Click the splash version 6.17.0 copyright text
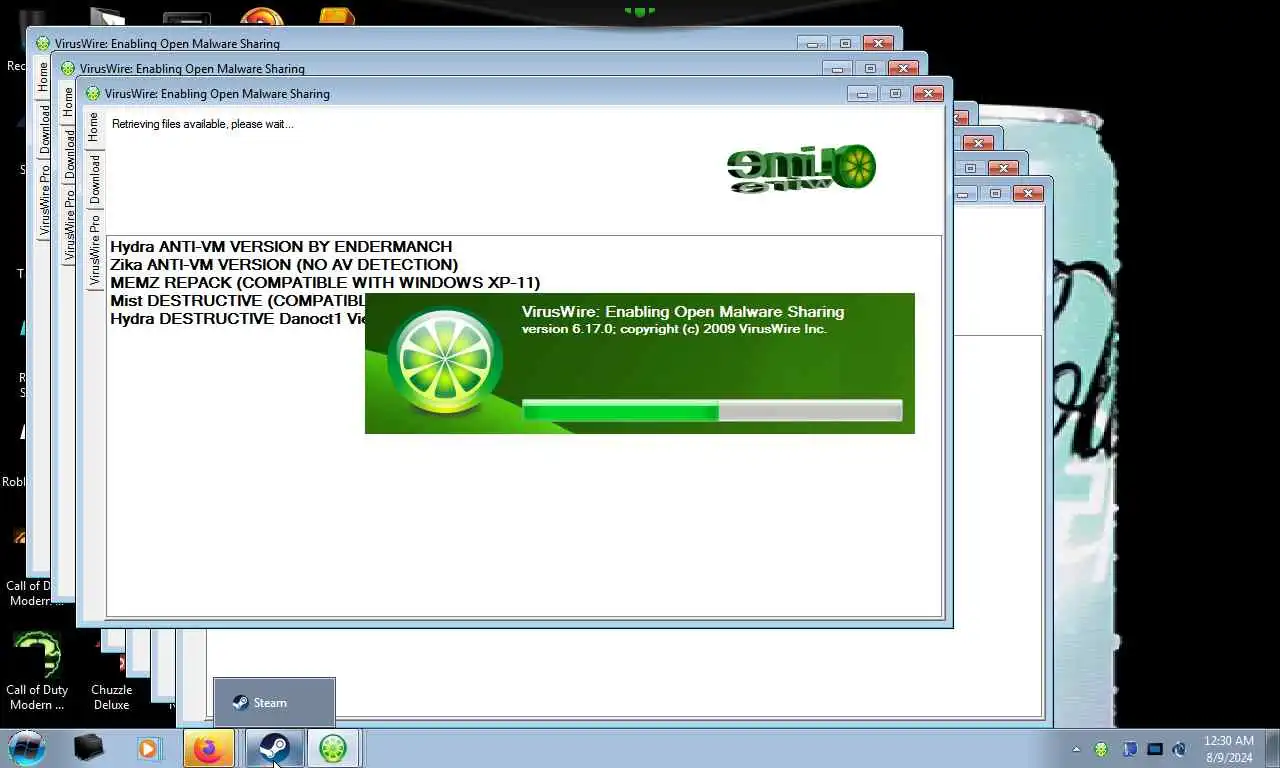Screen dimensions: 1280x768 click(674, 328)
